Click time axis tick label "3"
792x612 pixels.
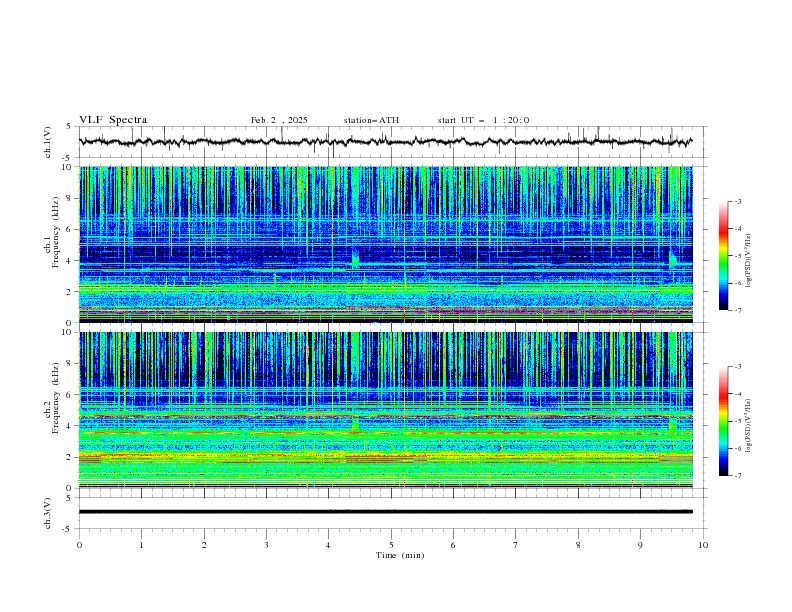266,545
